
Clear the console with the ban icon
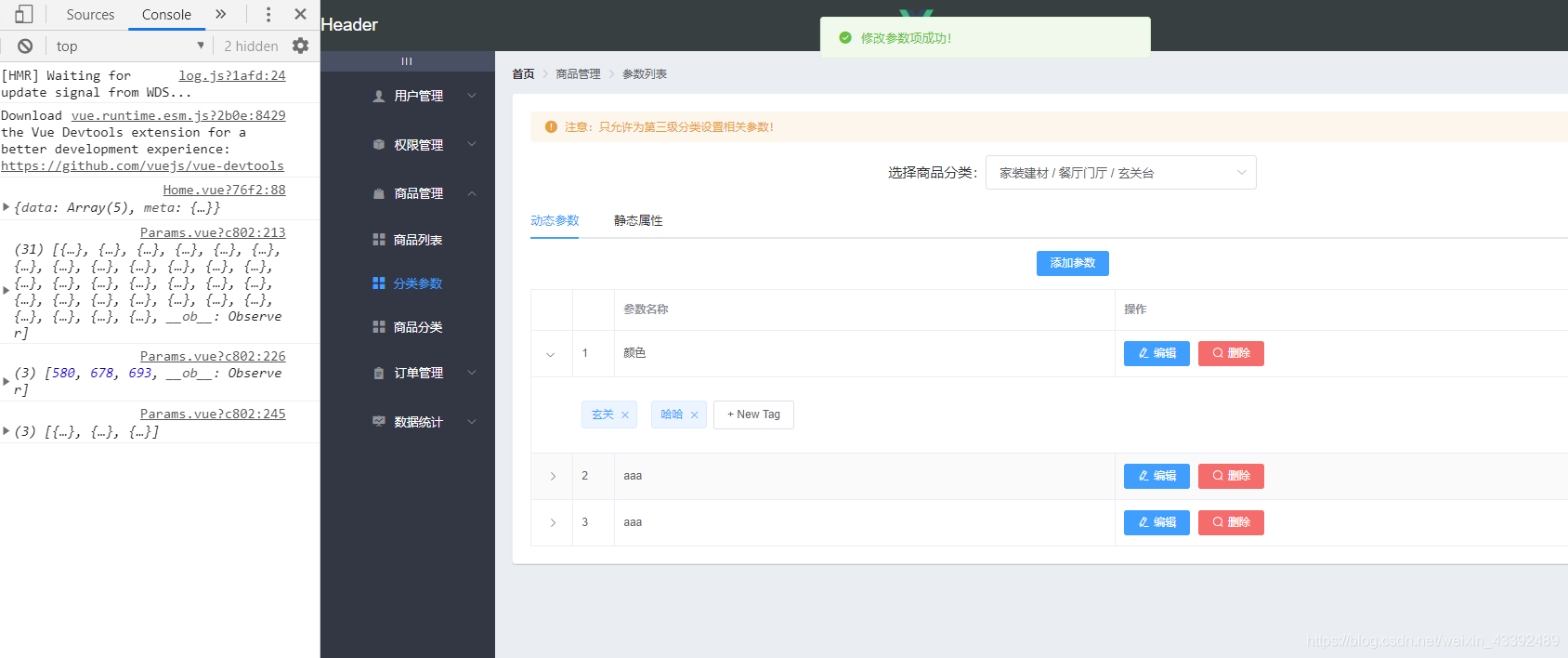(x=25, y=46)
